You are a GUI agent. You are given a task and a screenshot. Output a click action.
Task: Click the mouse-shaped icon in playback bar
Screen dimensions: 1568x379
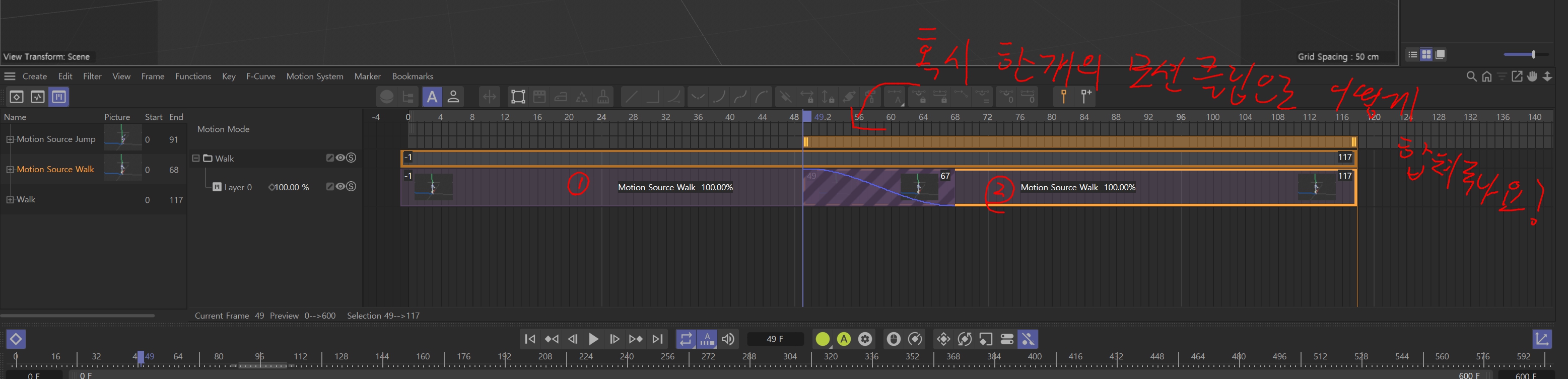pos(894,339)
